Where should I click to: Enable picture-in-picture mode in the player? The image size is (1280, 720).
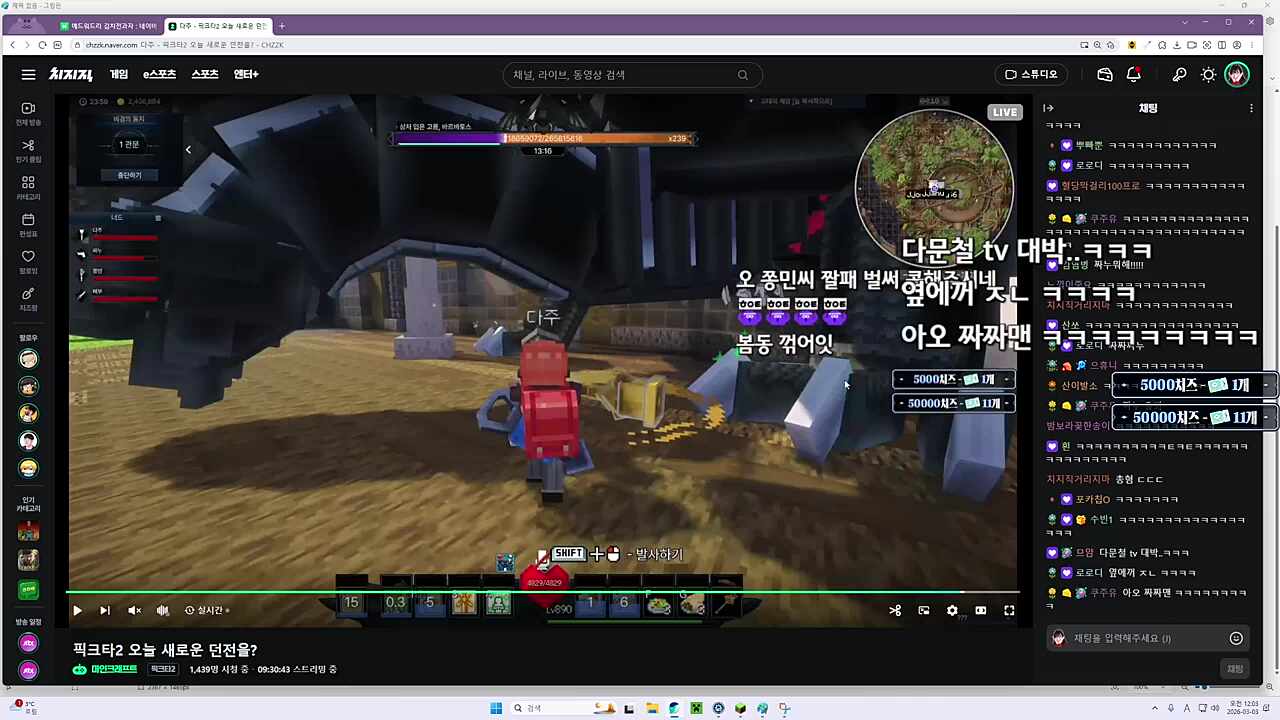(x=923, y=610)
